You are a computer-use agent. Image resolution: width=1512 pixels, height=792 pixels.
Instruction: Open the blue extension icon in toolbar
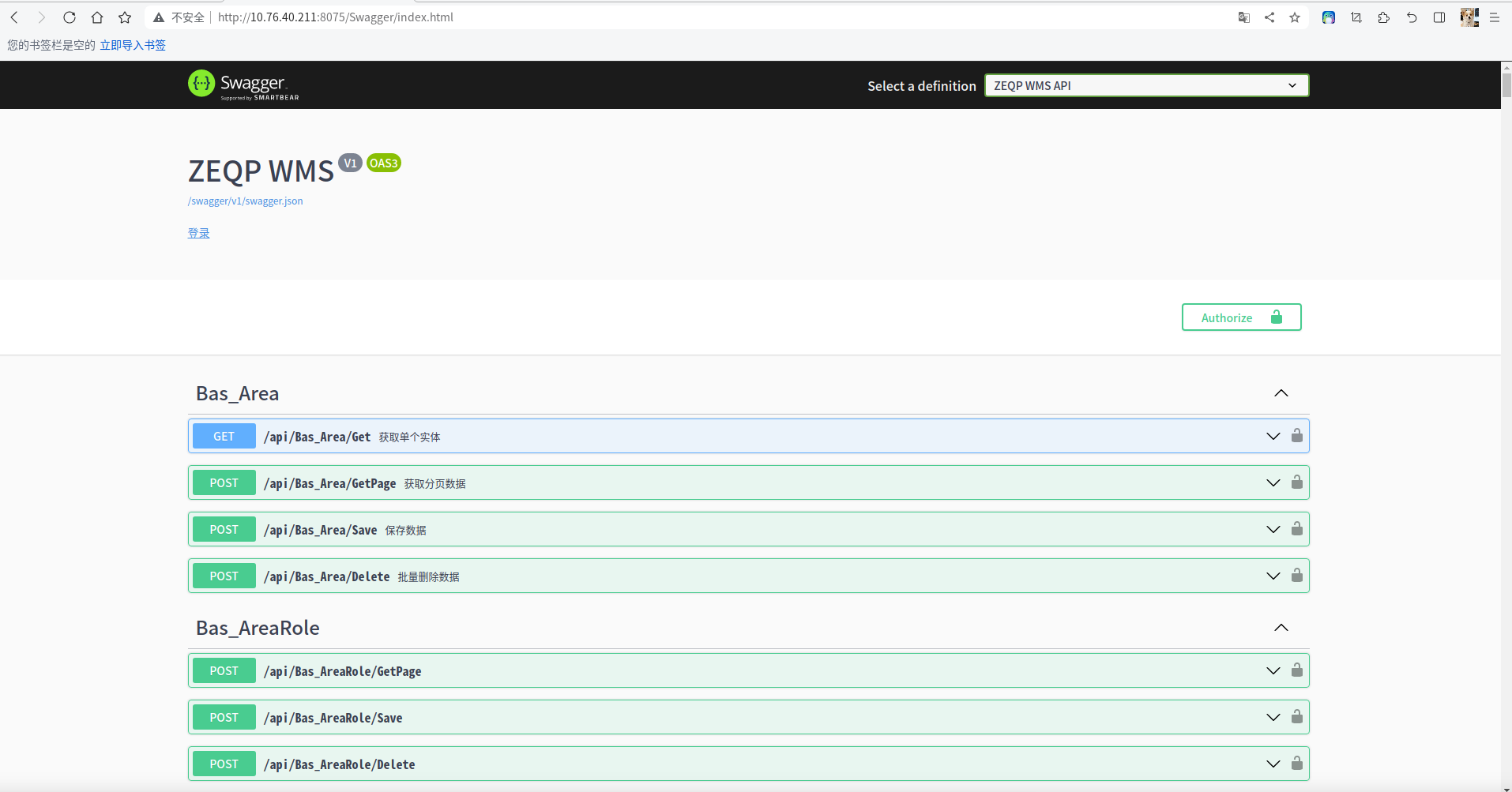1329,17
